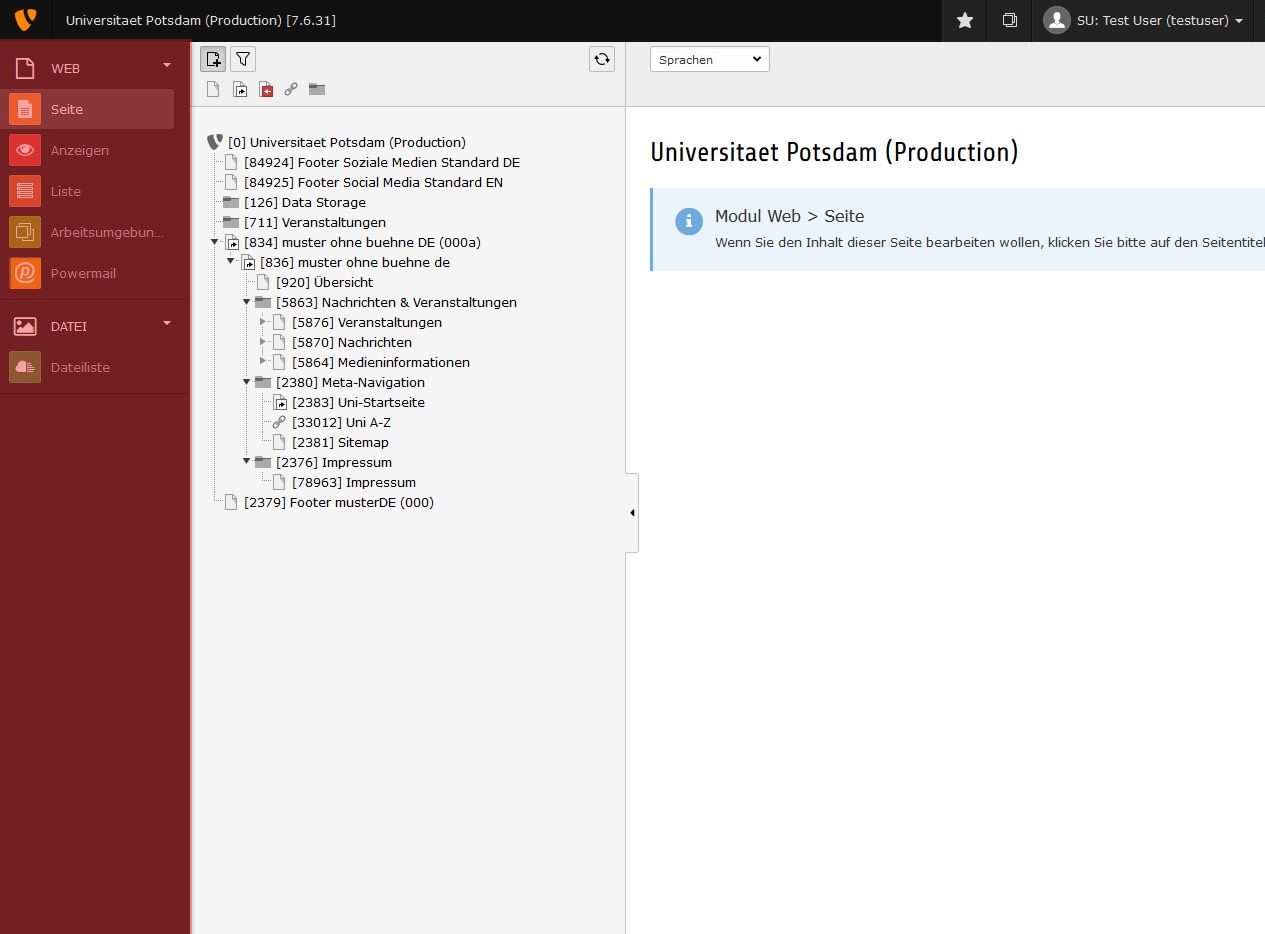Pick the external link page type icon
The image size is (1265, 934).
pos(291,90)
